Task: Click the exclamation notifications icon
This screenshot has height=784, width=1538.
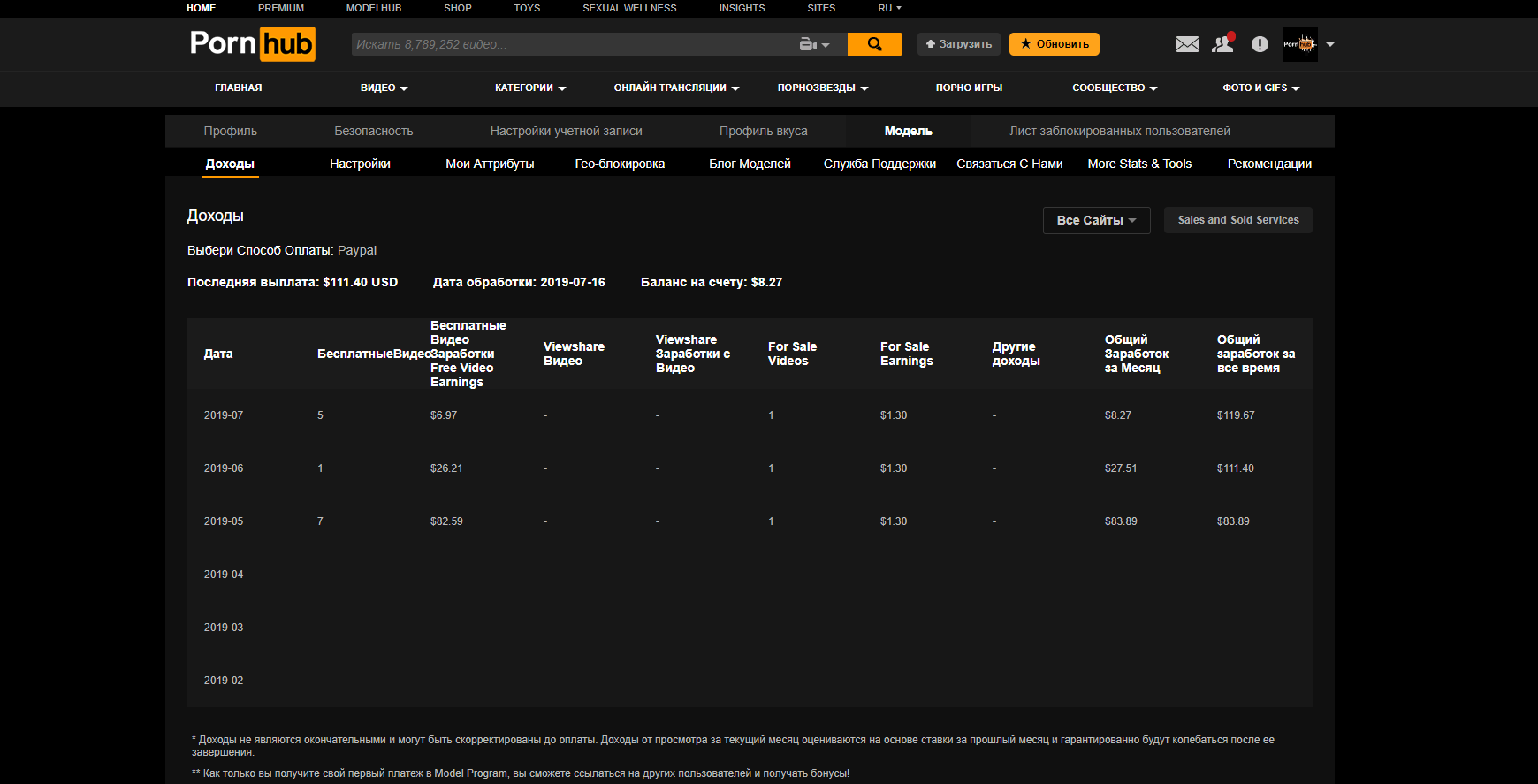Action: (1260, 44)
